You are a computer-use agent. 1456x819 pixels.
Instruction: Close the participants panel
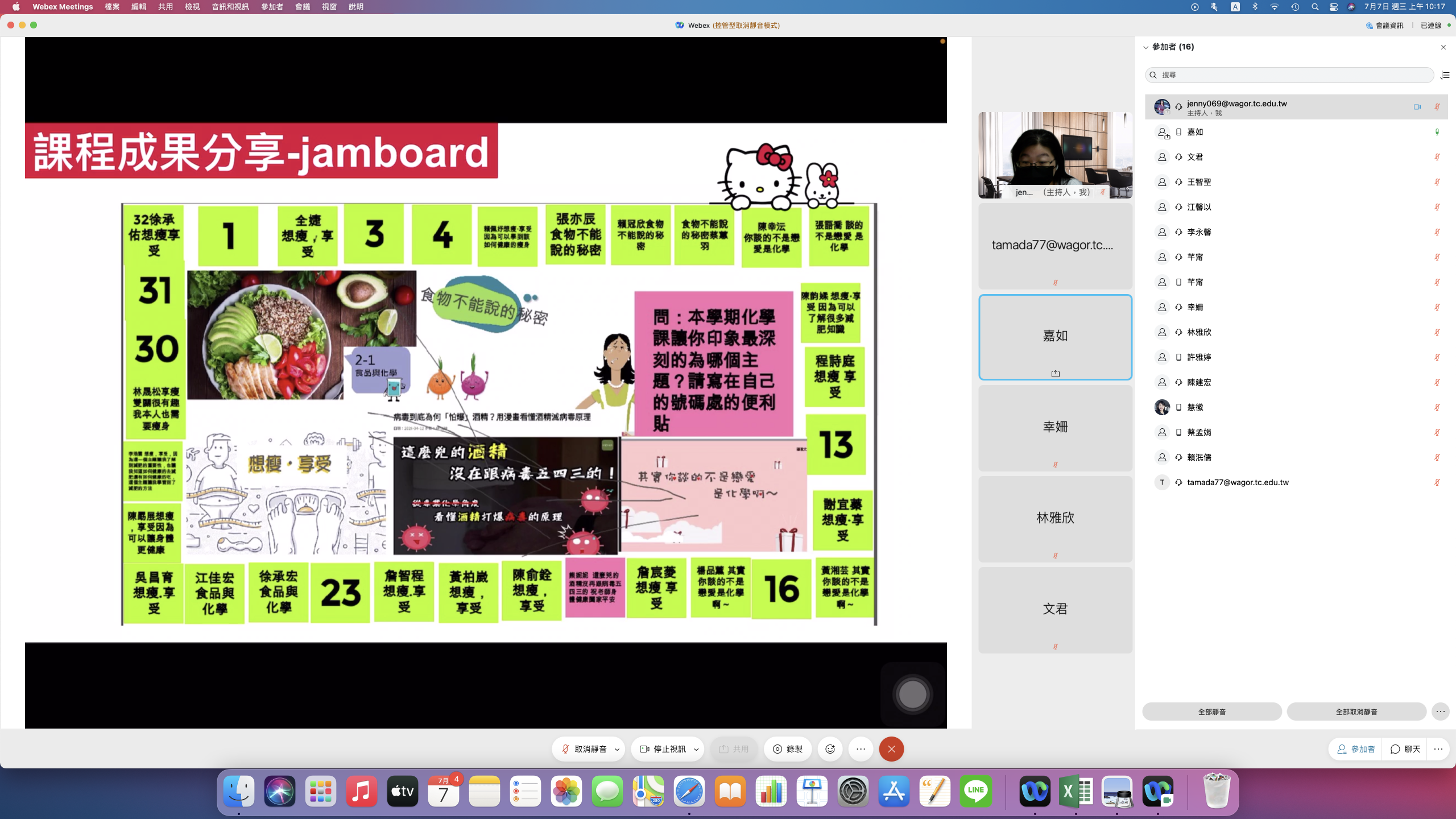[x=1443, y=47]
